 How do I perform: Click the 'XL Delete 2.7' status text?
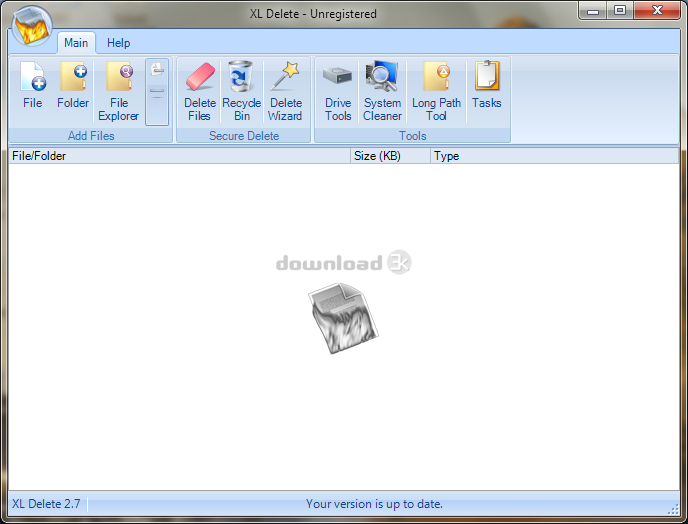click(46, 503)
